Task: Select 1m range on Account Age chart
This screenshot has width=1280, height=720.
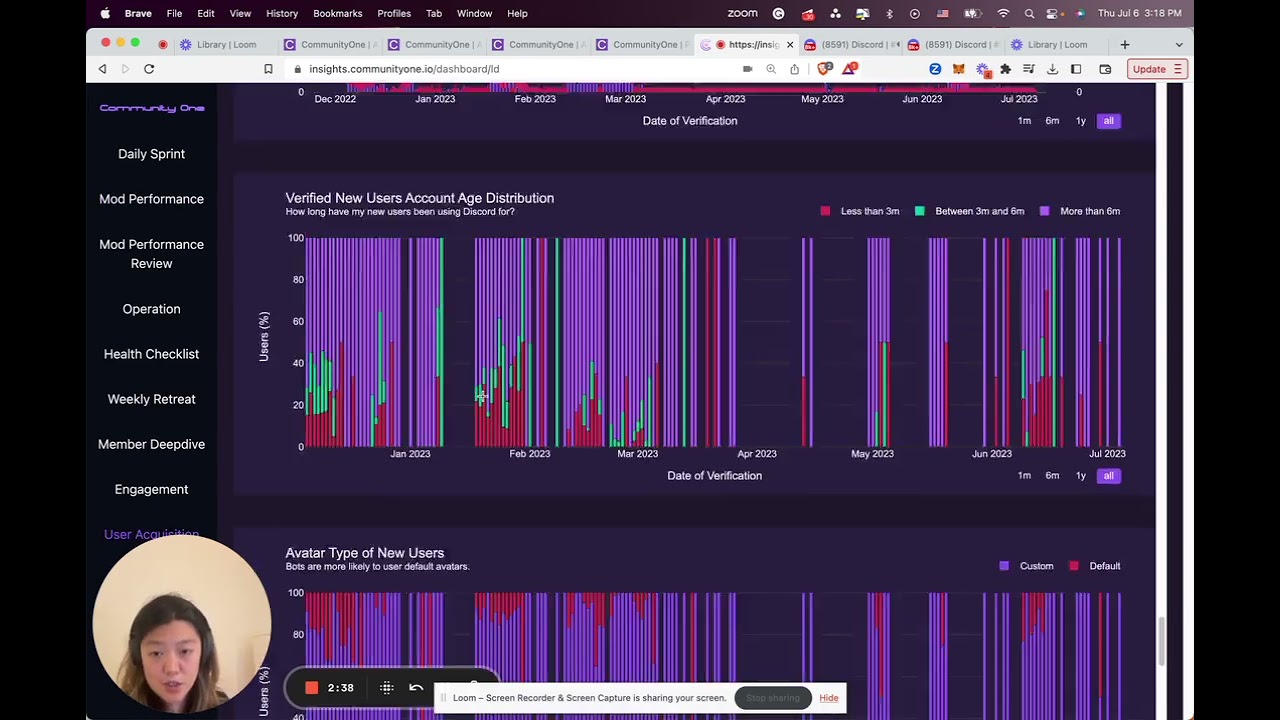Action: [x=1024, y=476]
